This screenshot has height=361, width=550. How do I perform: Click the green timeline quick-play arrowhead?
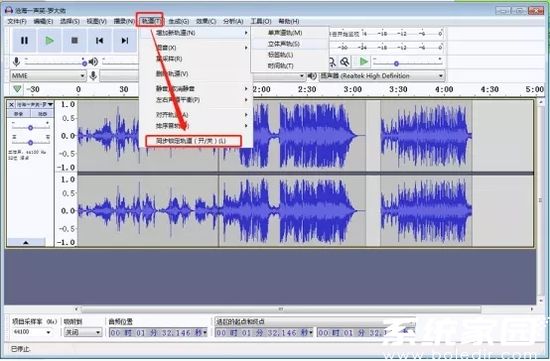(x=17, y=89)
